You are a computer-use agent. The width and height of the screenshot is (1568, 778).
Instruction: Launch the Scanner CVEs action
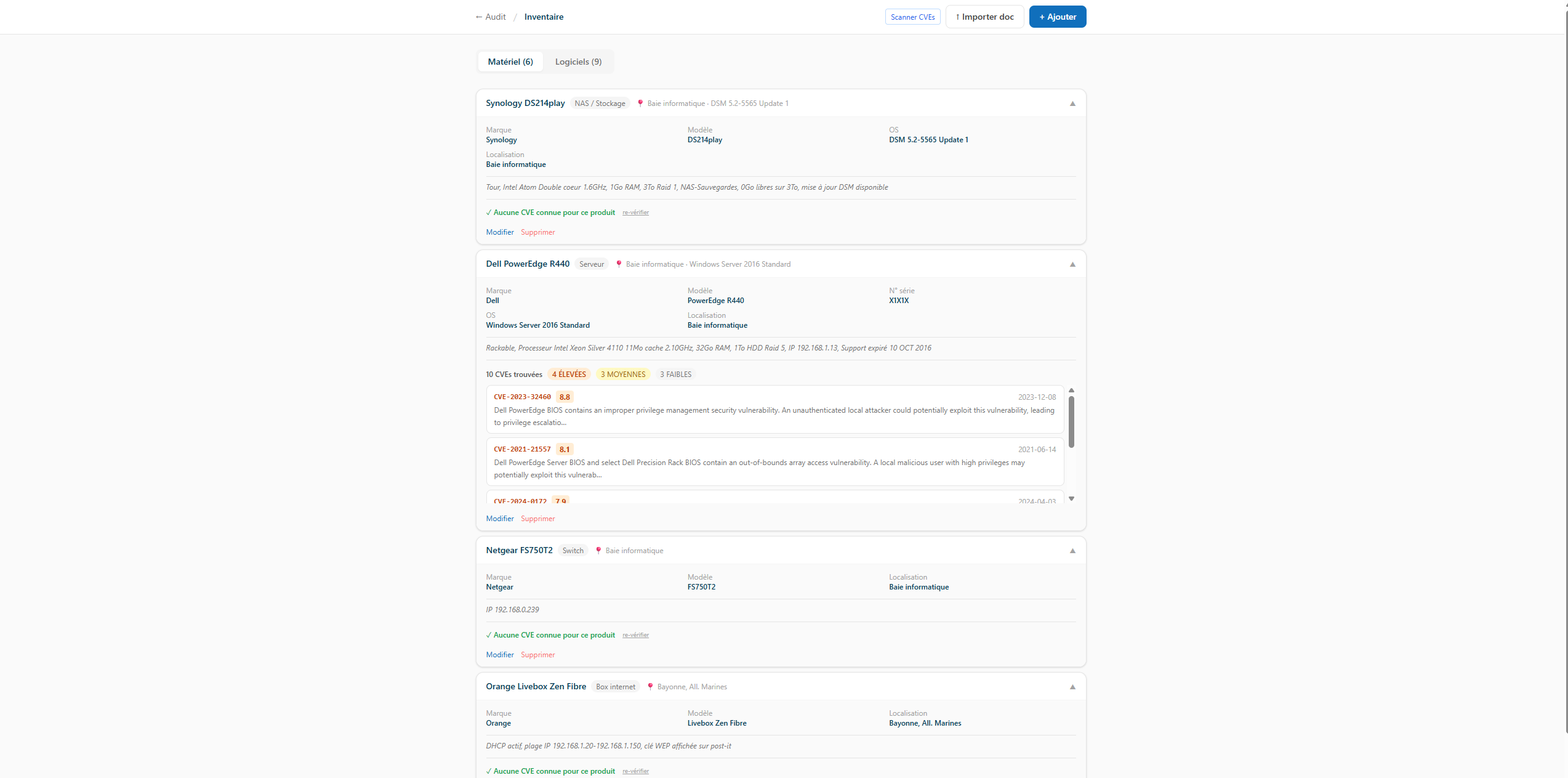pos(912,17)
